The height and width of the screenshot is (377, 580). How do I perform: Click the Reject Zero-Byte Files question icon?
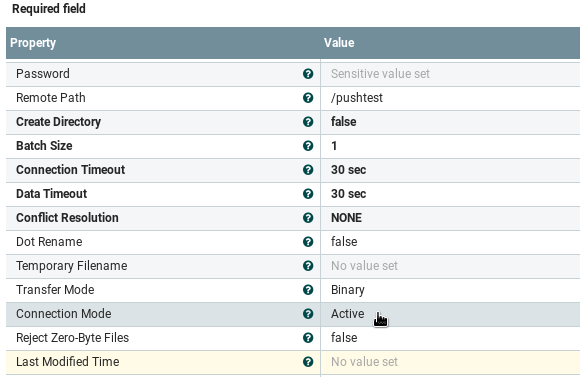(x=308, y=338)
